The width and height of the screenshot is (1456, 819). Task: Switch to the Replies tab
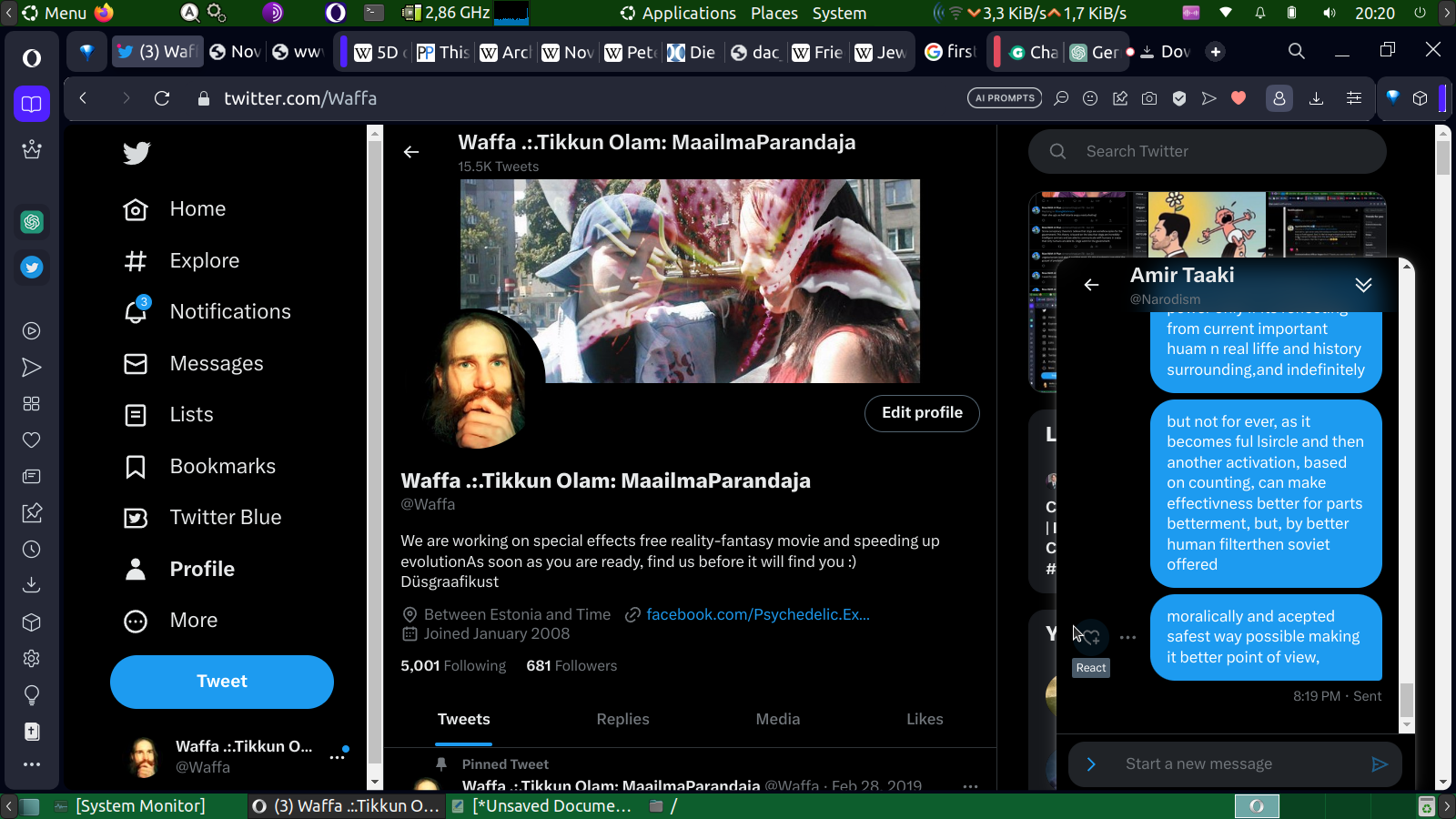(622, 719)
